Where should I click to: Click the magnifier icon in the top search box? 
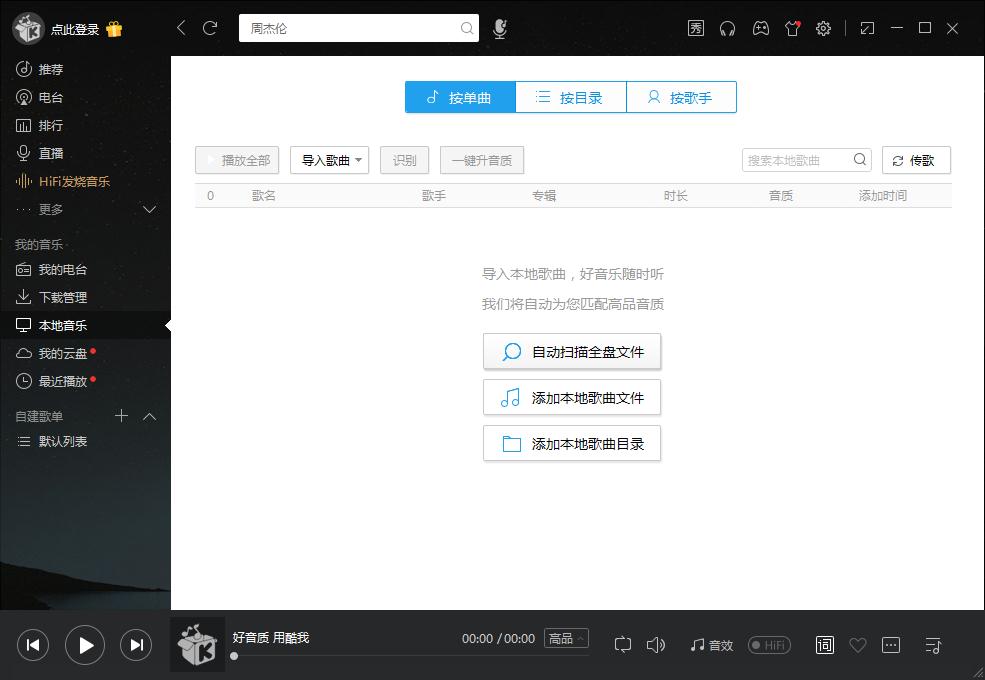tap(467, 28)
